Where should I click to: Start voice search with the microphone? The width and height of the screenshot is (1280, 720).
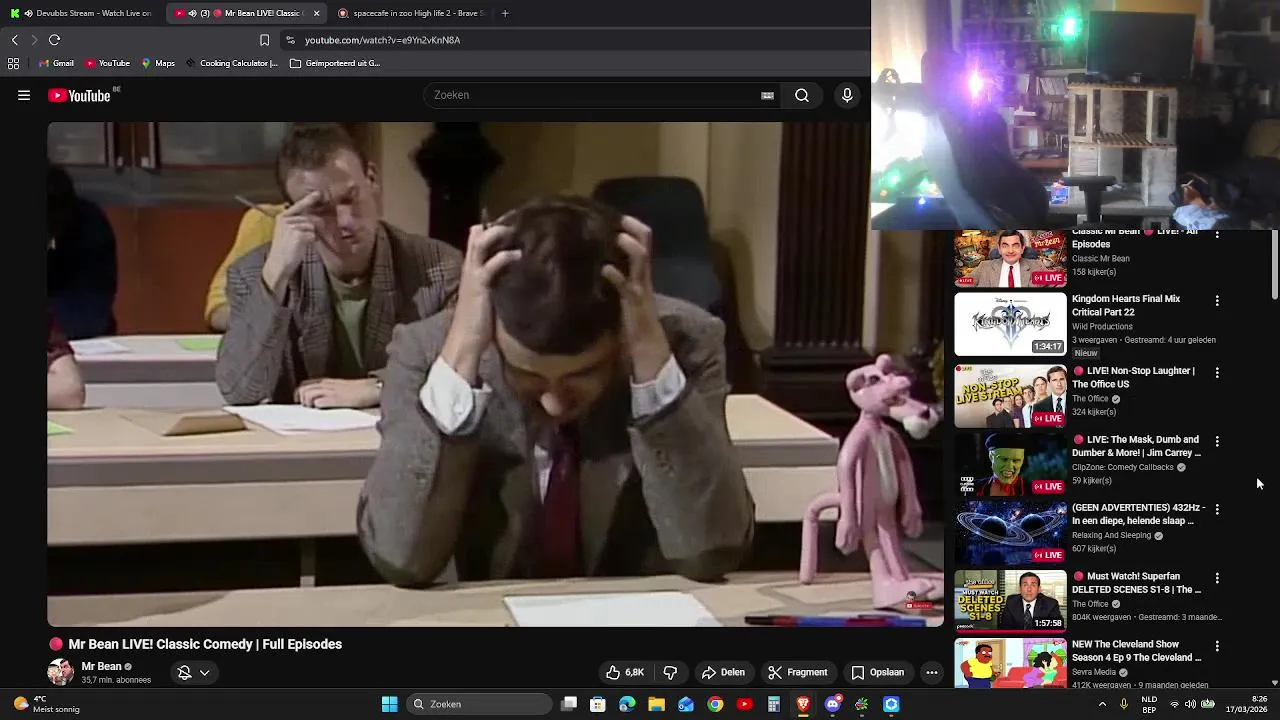(x=847, y=95)
